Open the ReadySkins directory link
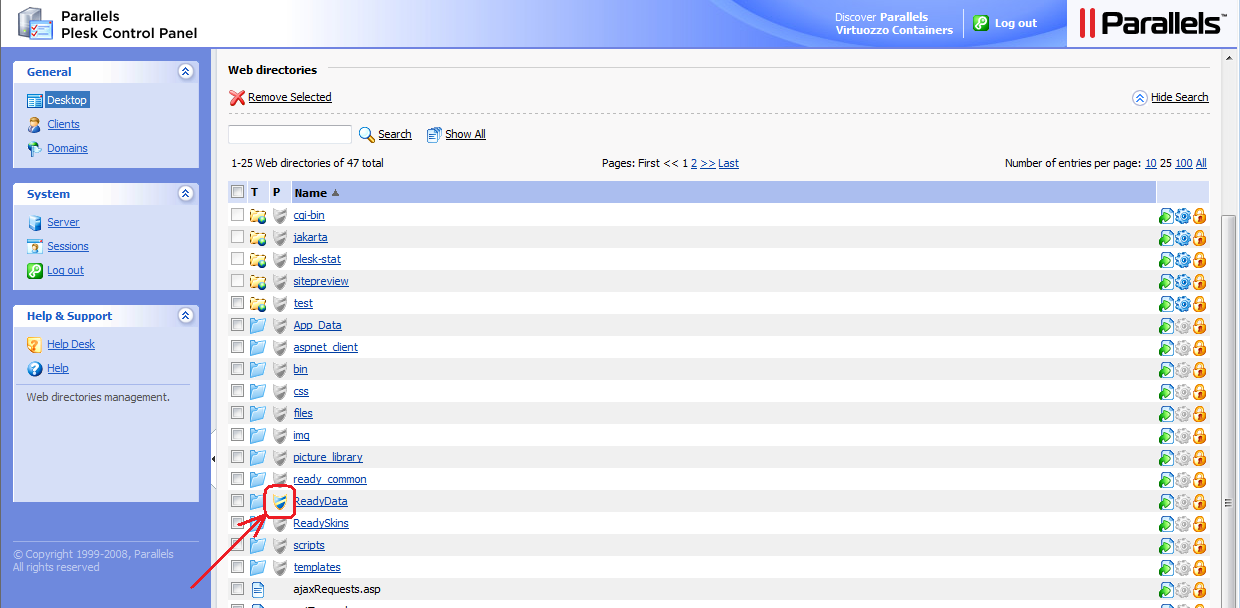1240x608 pixels. pos(321,523)
